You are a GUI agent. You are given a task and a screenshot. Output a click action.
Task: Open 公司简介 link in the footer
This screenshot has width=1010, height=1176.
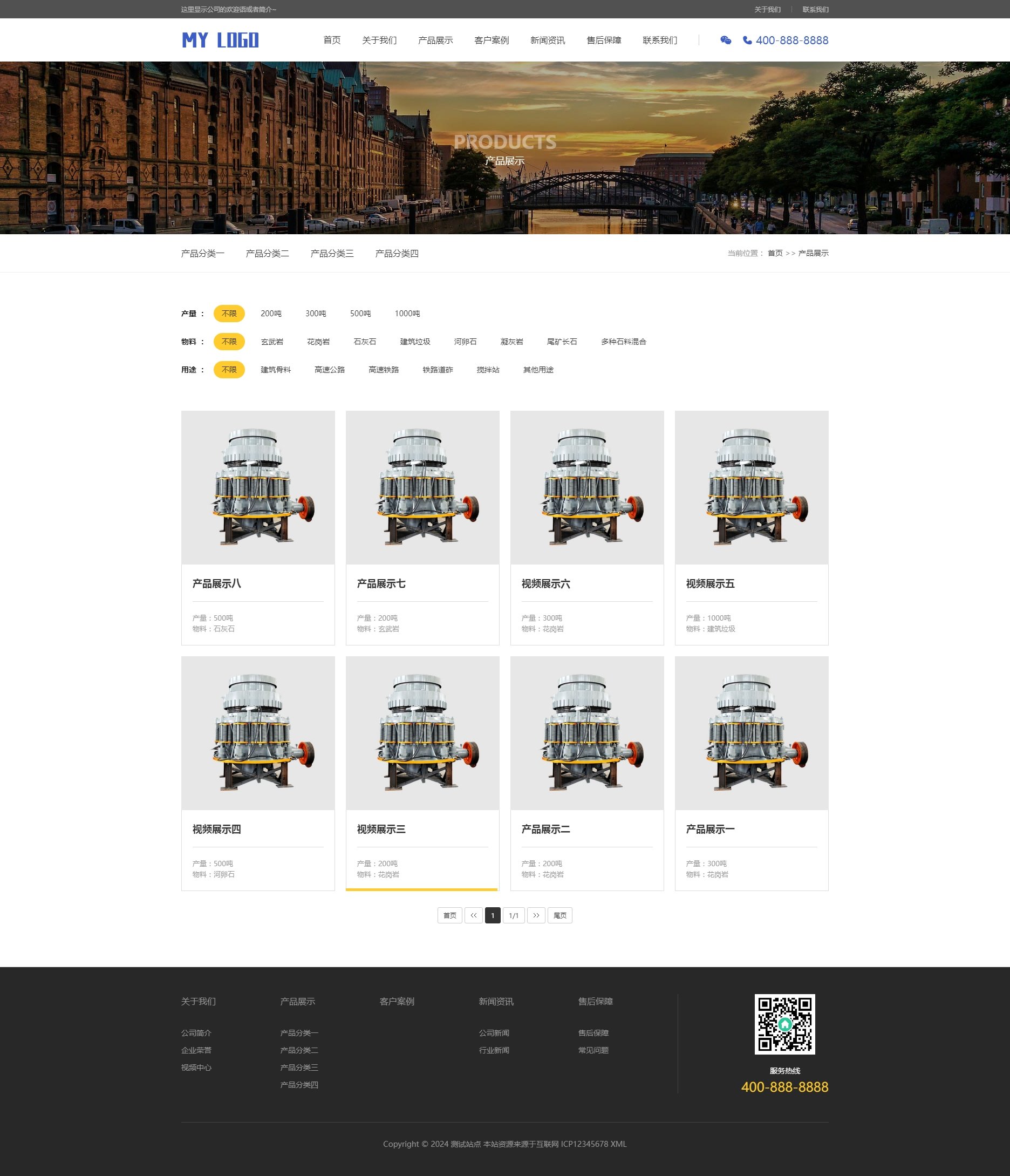tap(196, 1033)
